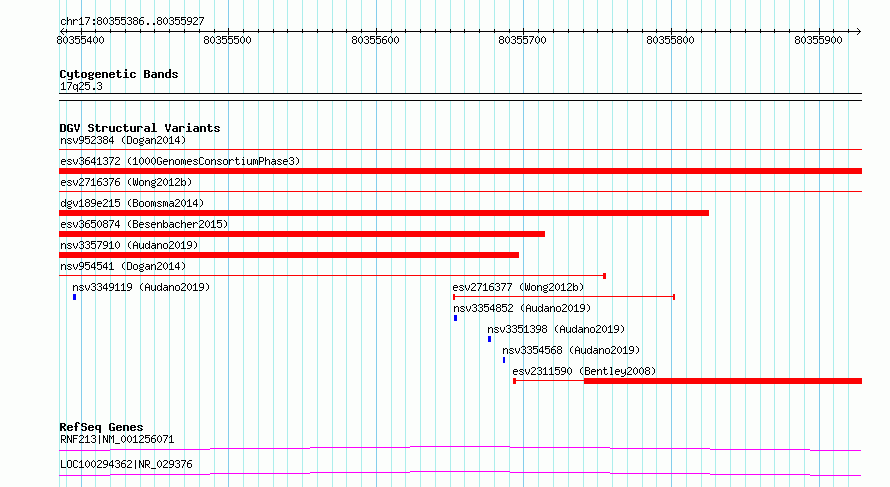The width and height of the screenshot is (890, 487).
Task: Click the thick red esv3641372 variant bar
Action: [x=460, y=171]
